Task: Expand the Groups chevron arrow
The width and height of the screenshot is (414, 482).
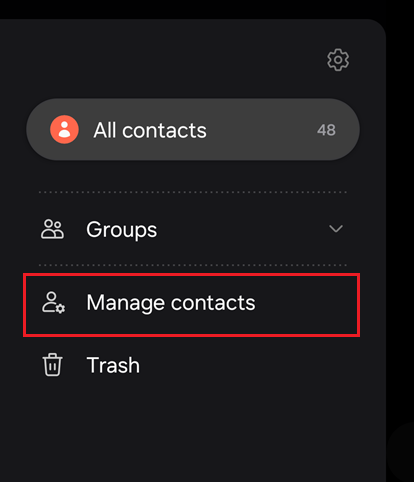Action: 336,229
